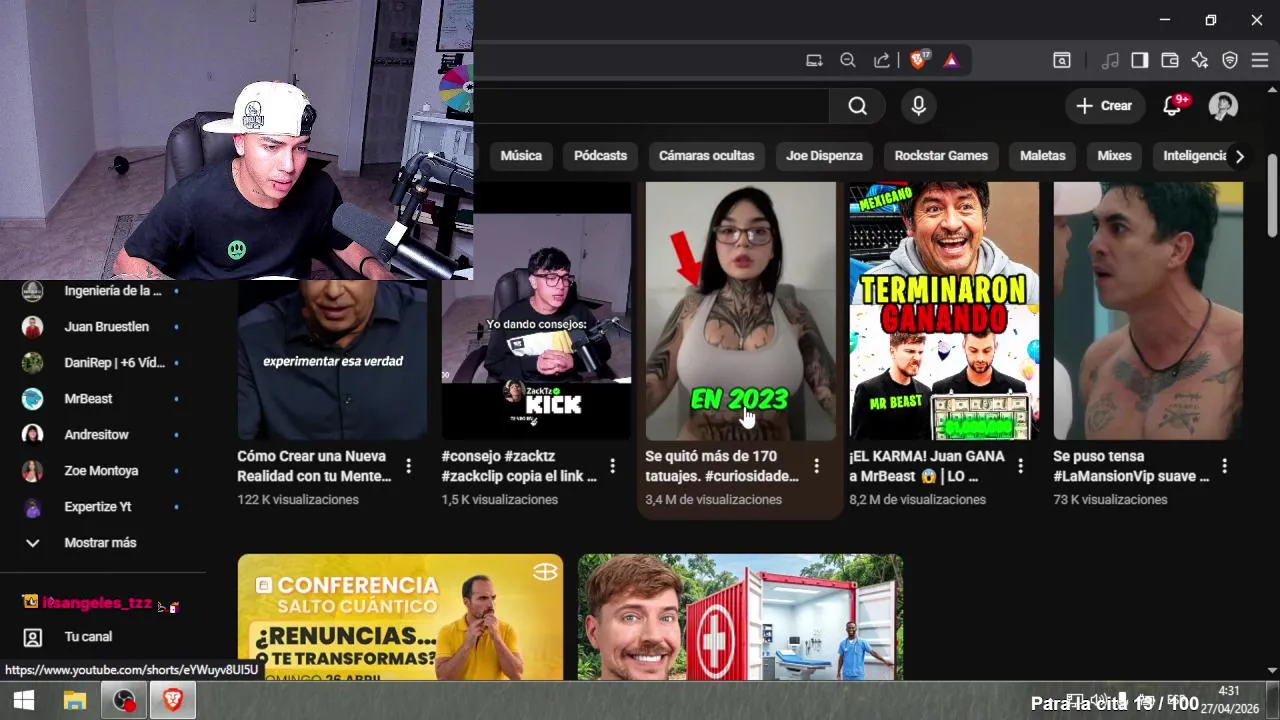Click the chips row next arrow
Image resolution: width=1280 pixels, height=720 pixels.
tap(1239, 156)
